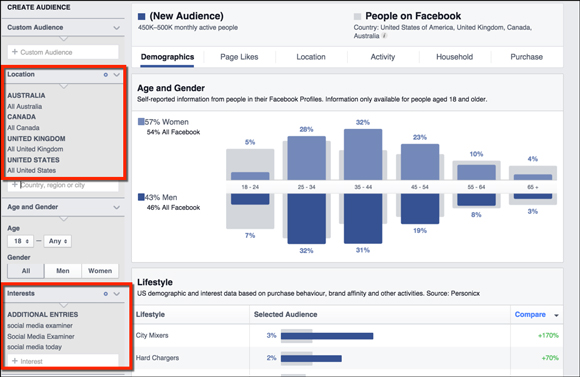The image size is (580, 377).
Task: Click lowercase social media examiner interest
Action: [40, 326]
